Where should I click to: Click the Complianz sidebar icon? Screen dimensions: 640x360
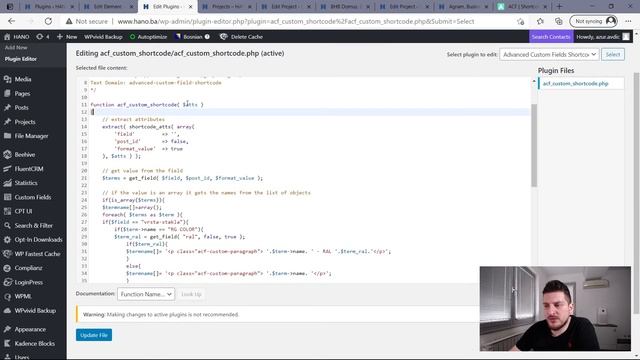7,268
